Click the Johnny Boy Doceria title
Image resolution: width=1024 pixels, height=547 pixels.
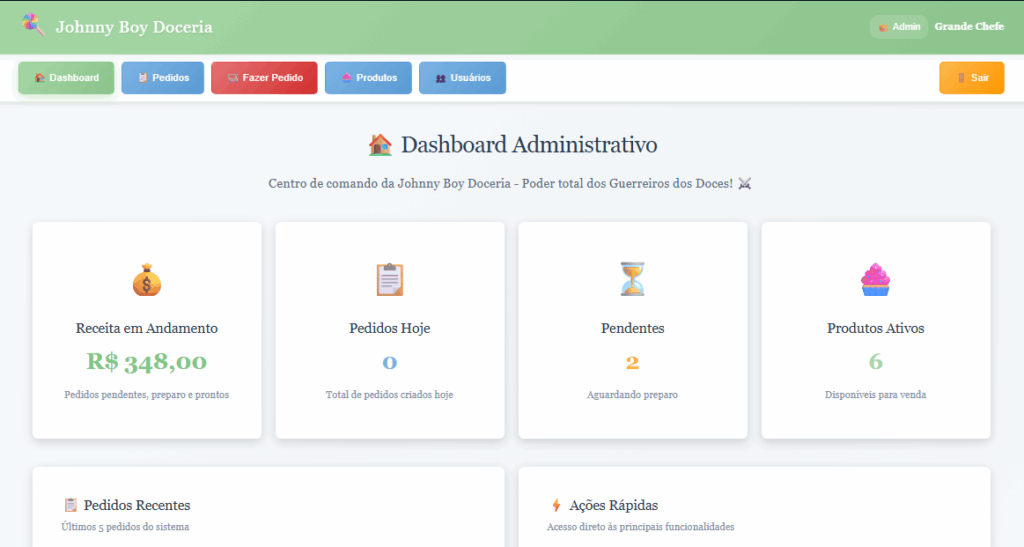[134, 27]
